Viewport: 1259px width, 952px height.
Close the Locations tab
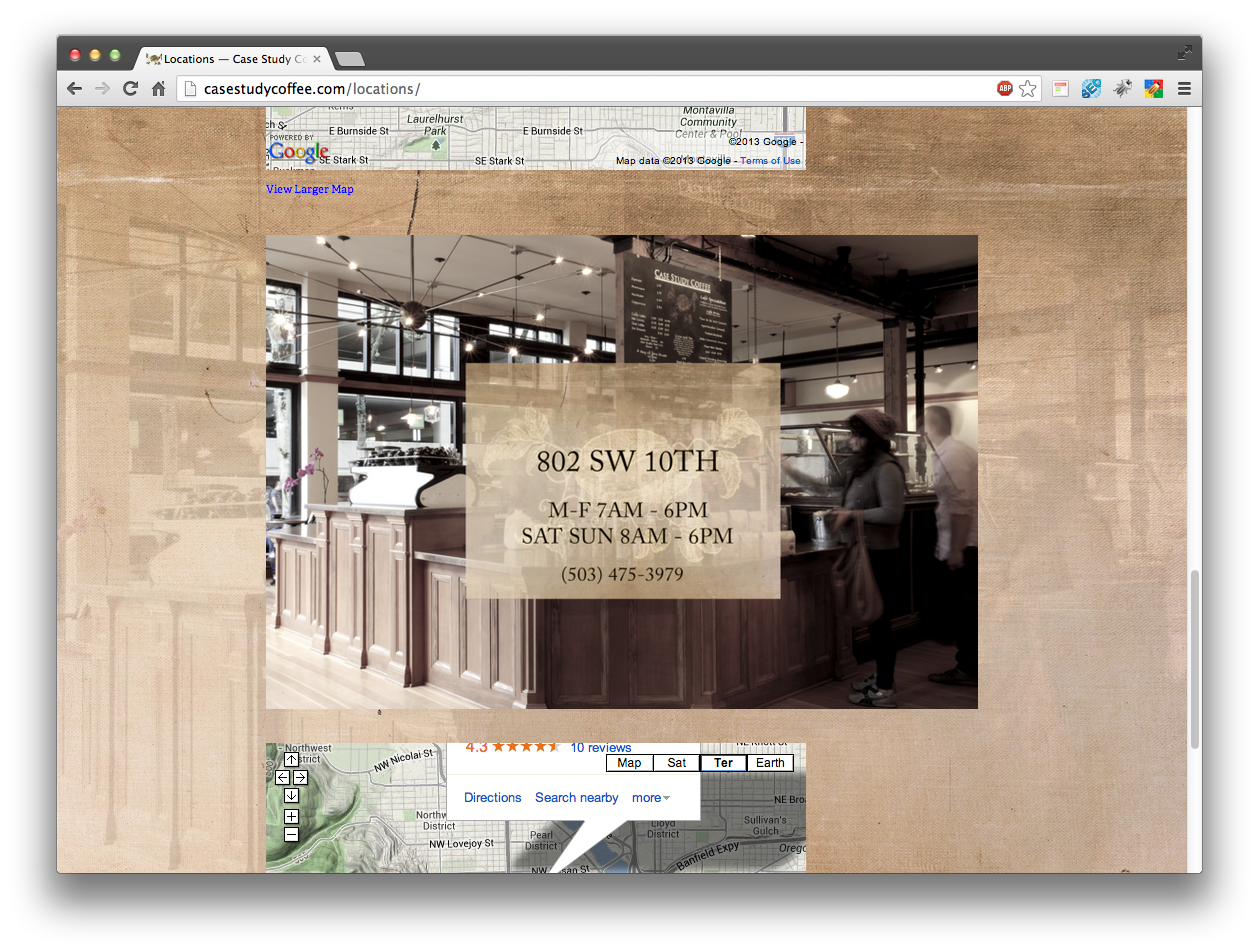317,59
